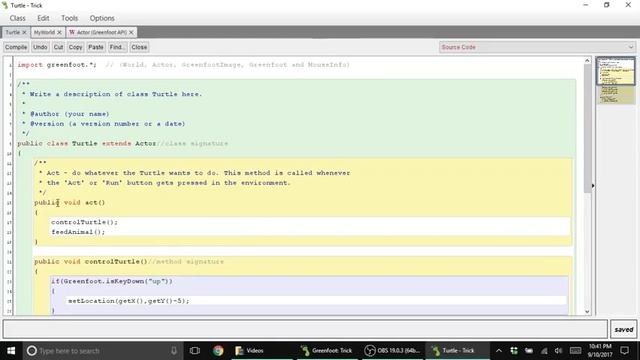Open the Class menu
The height and width of the screenshot is (360, 640).
pyautogui.click(x=18, y=18)
